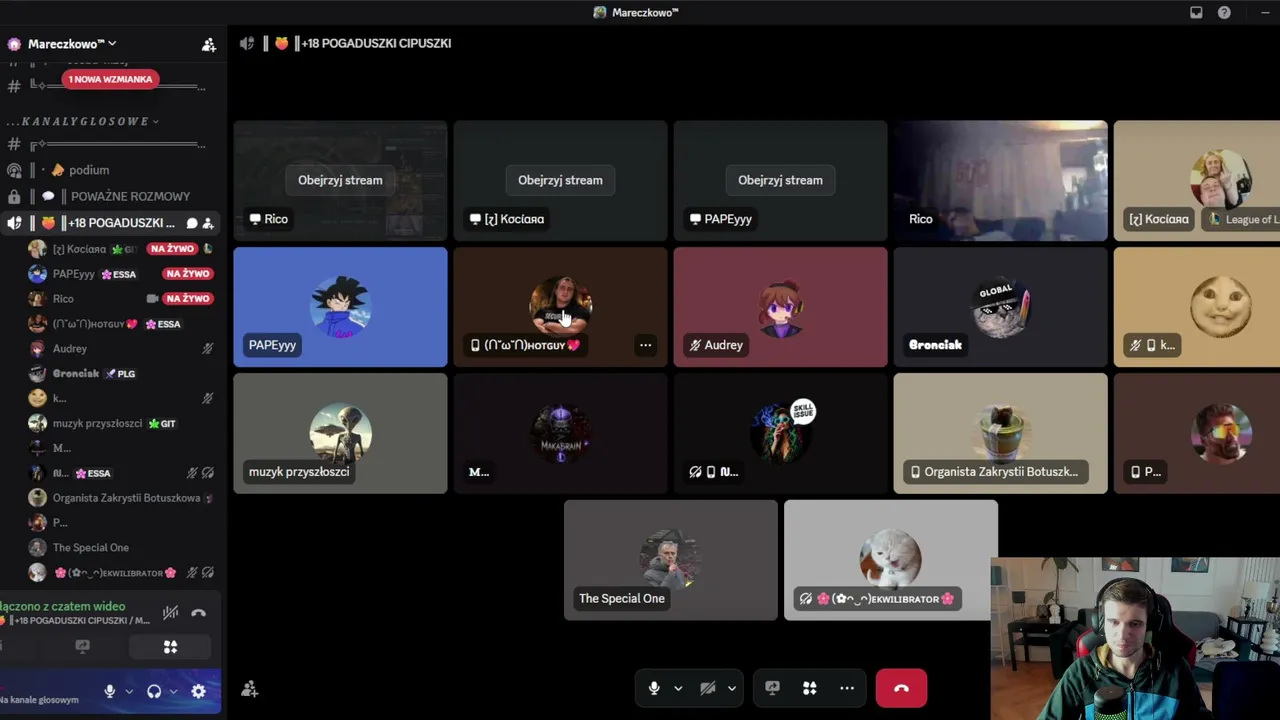Watch Rico's stream via Obejrzyj stream
Image resolution: width=1280 pixels, height=720 pixels.
[x=340, y=180]
